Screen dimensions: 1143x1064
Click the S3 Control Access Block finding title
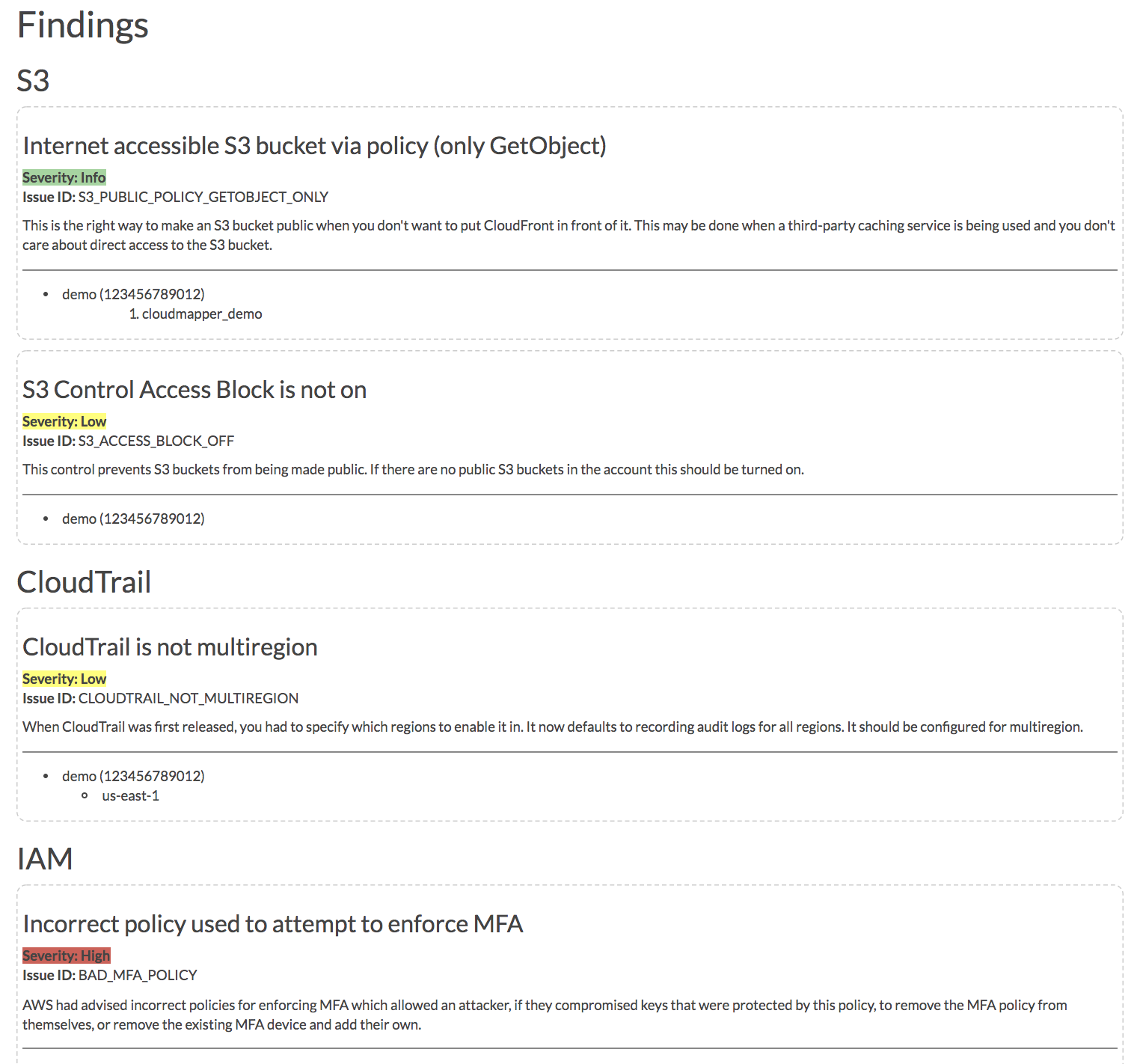click(x=194, y=390)
